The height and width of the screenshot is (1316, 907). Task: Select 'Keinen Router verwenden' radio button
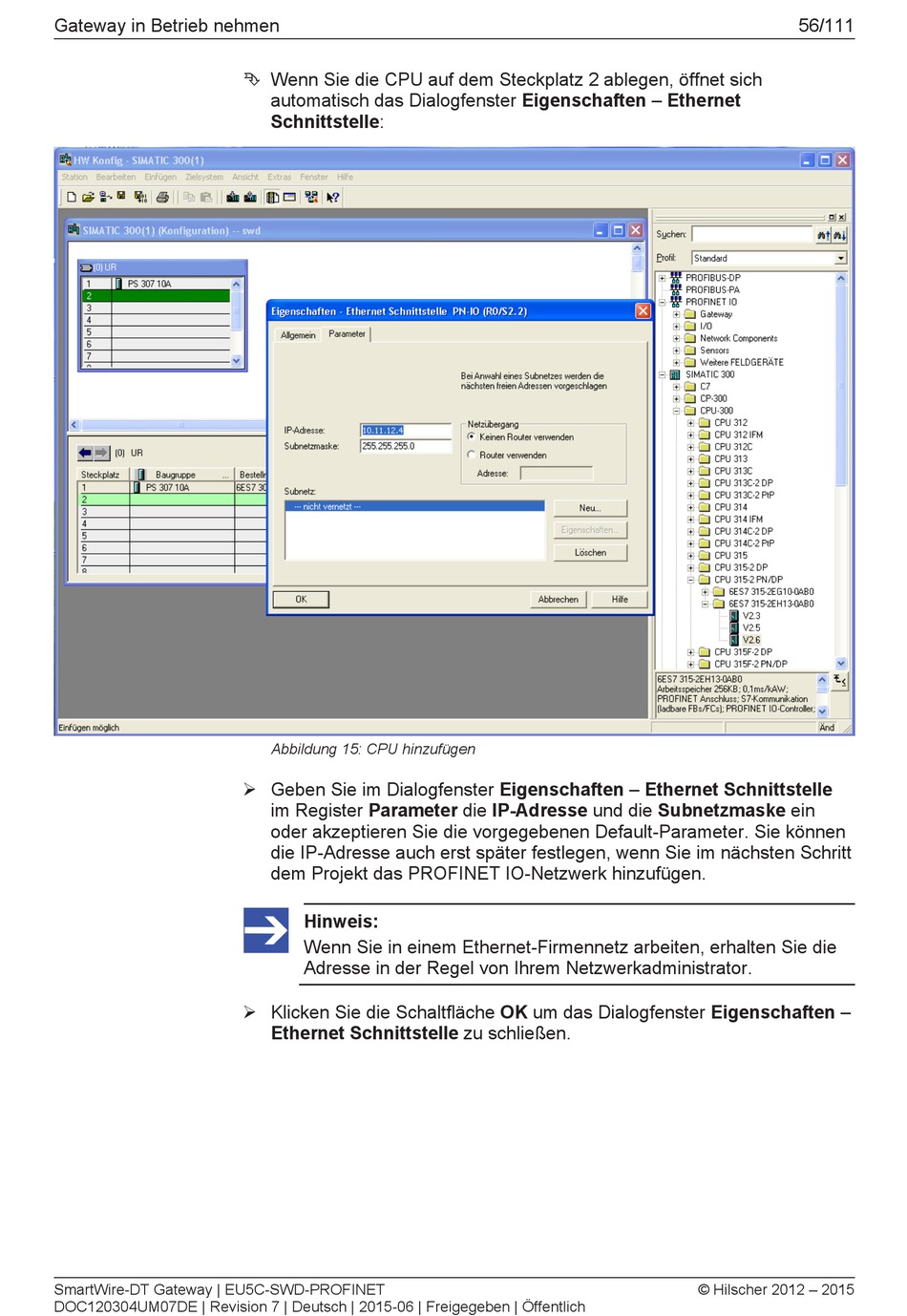click(472, 436)
